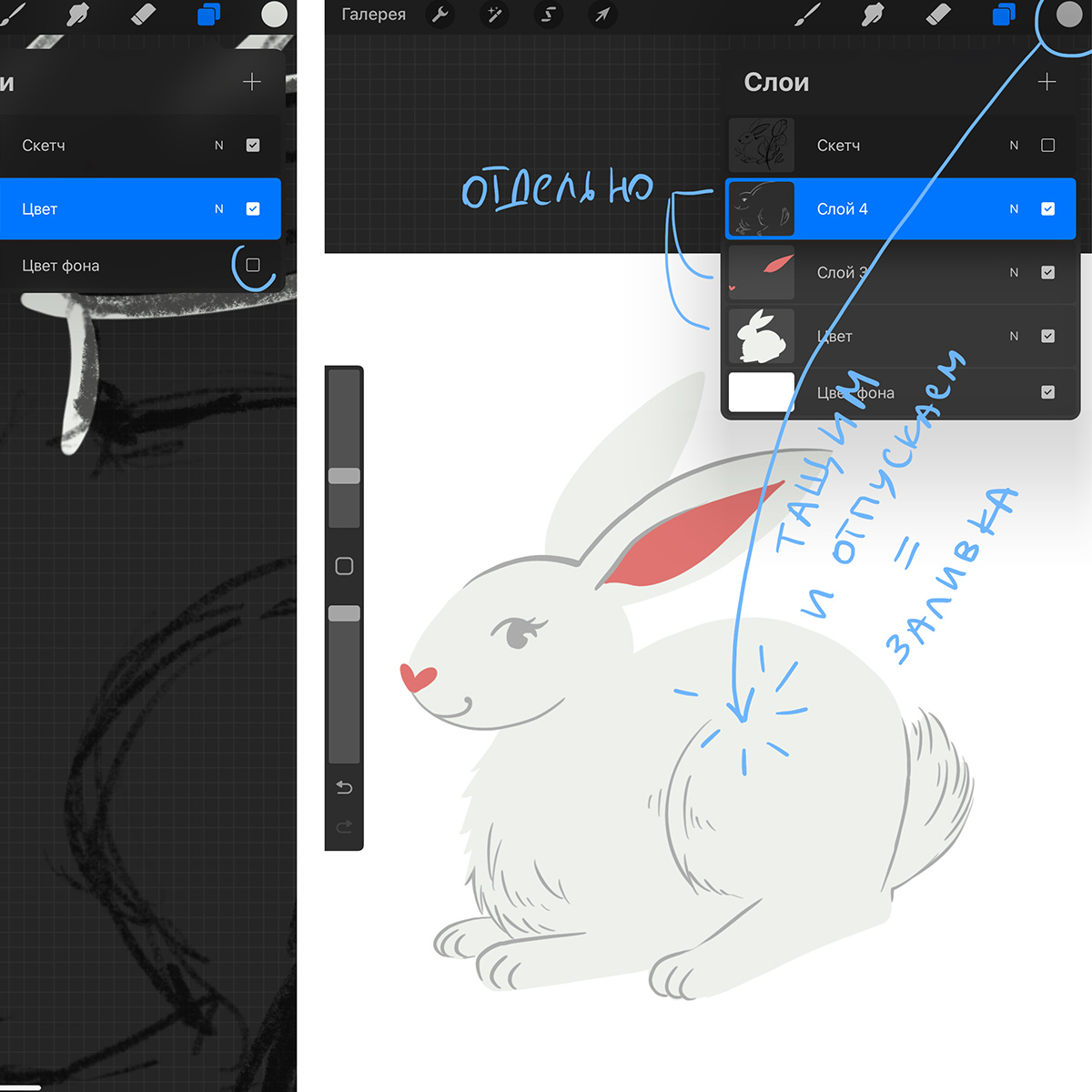This screenshot has width=1092, height=1092.
Task: Open the color circle in left screenshot toolbar
Action: [274, 15]
